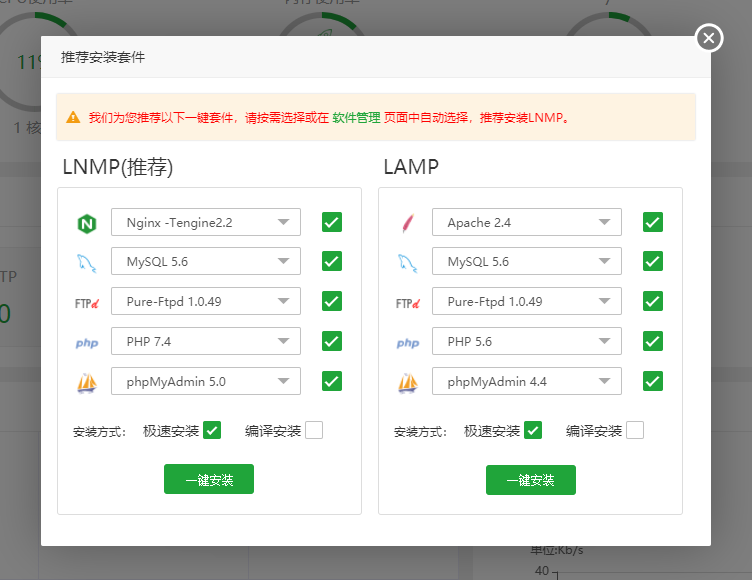752x580 pixels.
Task: Click 极速安装 label text in LNMP
Action: coord(171,431)
